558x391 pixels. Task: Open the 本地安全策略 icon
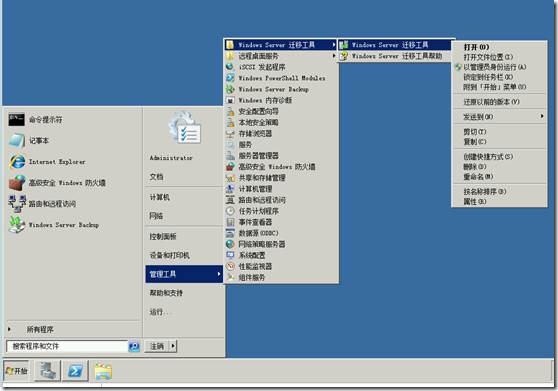point(230,122)
